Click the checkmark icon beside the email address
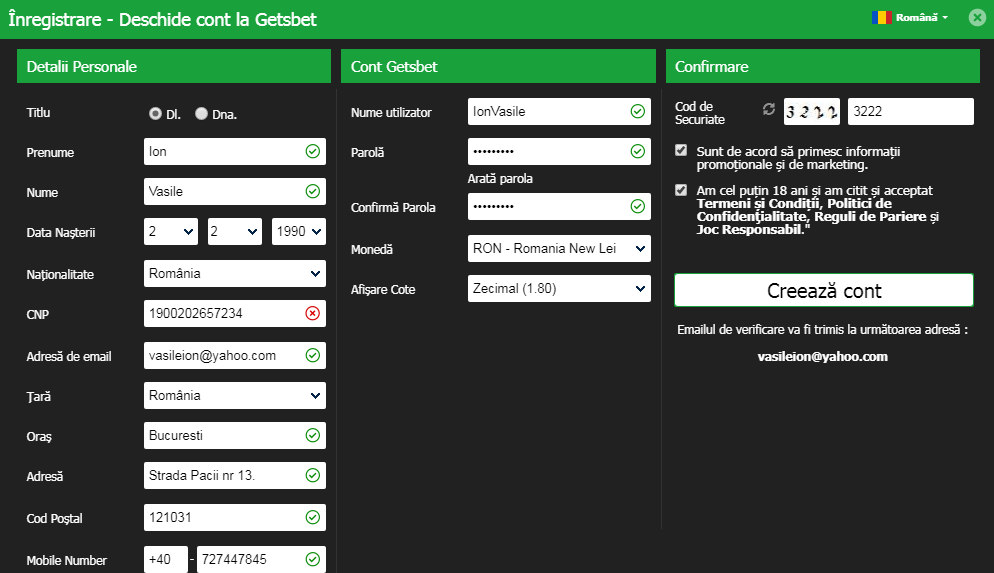This screenshot has height=573, width=994. click(313, 356)
